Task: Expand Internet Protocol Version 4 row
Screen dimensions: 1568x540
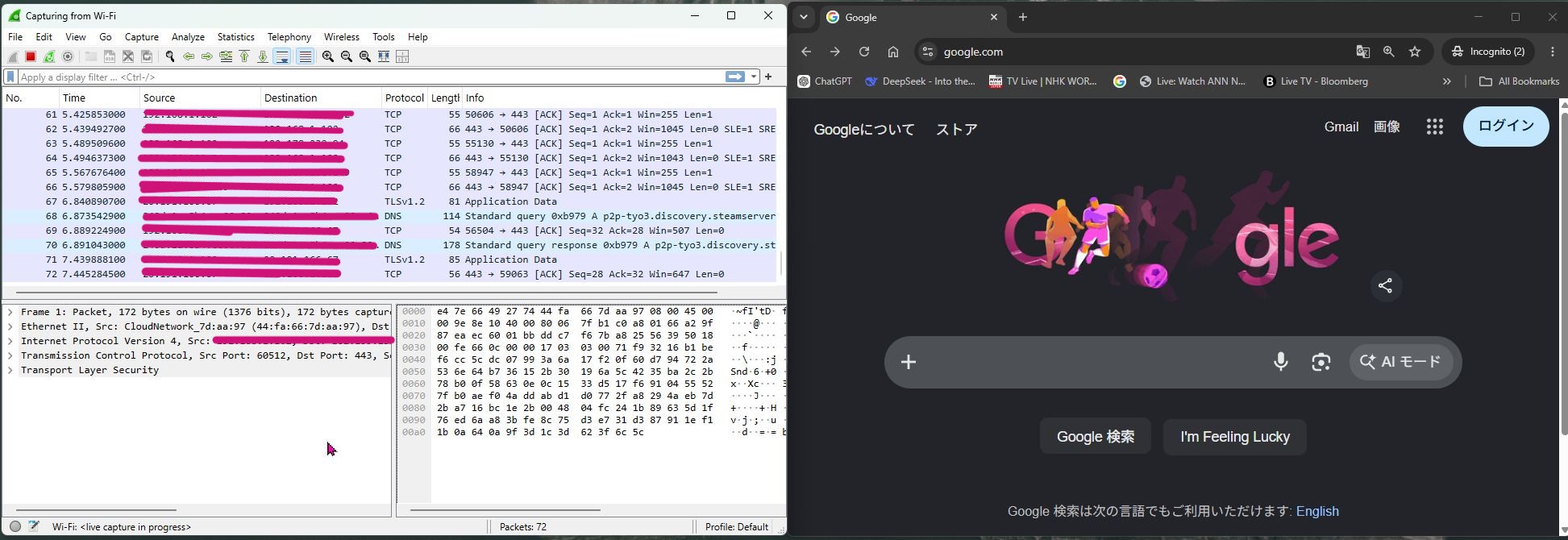Action: tap(10, 341)
